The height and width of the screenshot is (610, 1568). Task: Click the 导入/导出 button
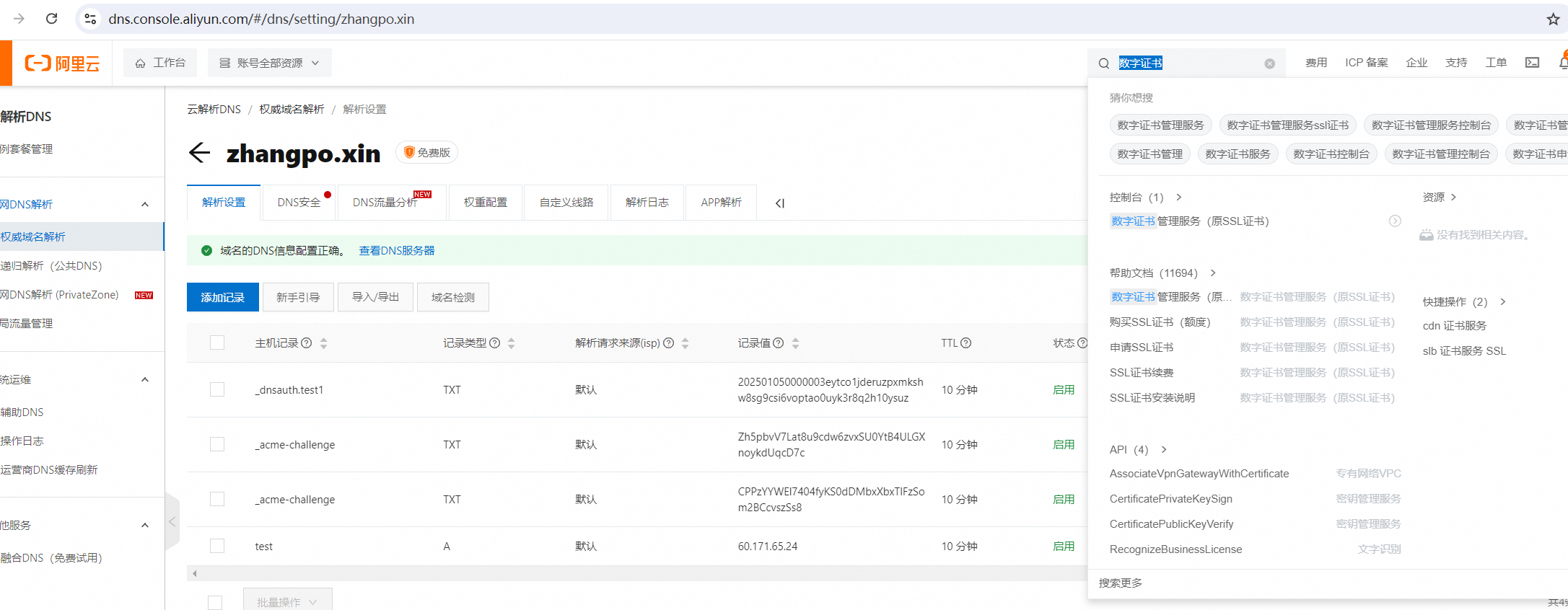pyautogui.click(x=376, y=297)
